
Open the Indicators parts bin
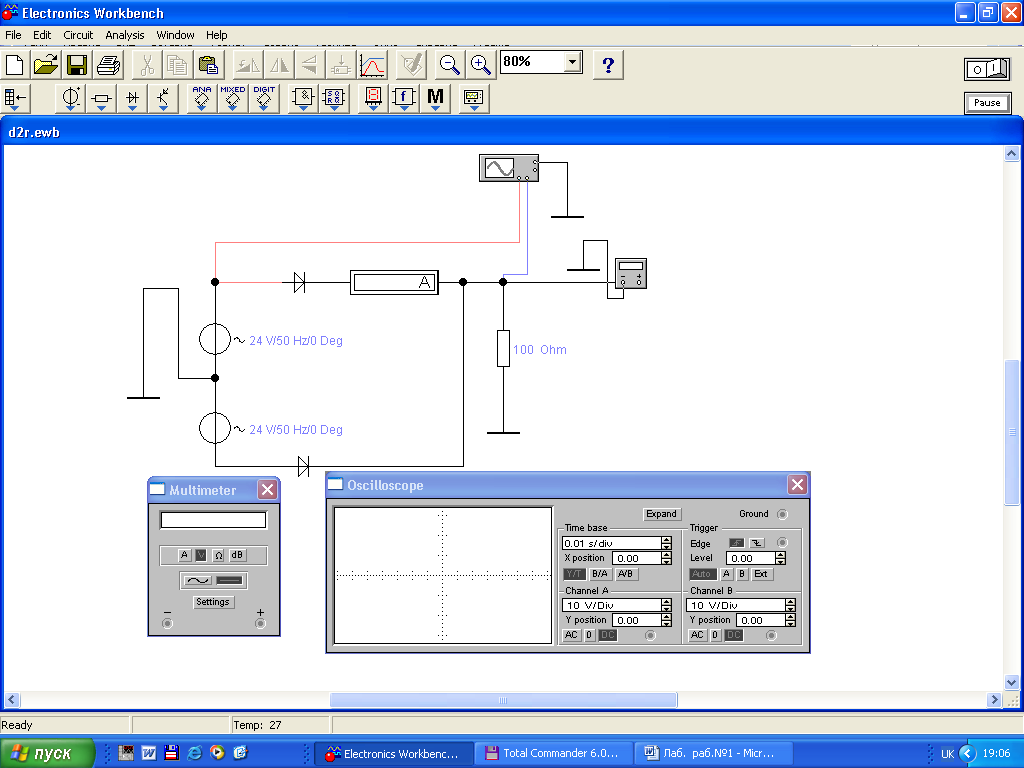(373, 99)
